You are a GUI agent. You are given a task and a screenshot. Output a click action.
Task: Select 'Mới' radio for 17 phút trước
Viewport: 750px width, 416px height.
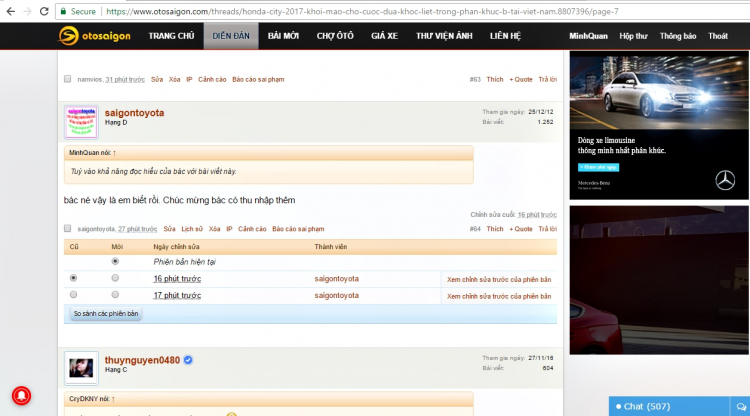(x=115, y=295)
